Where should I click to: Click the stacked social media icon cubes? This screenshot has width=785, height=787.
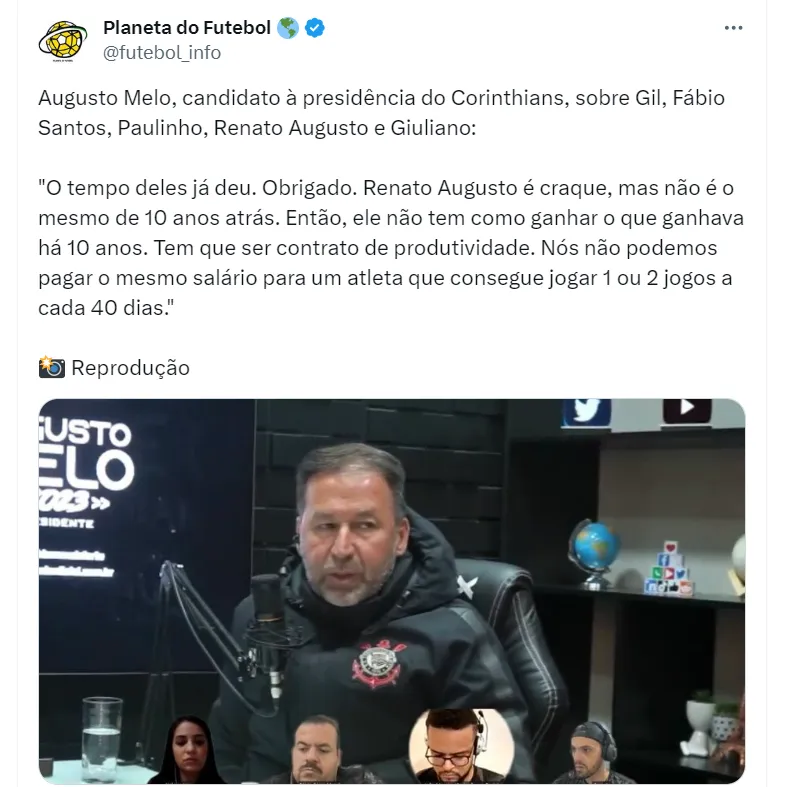(670, 569)
